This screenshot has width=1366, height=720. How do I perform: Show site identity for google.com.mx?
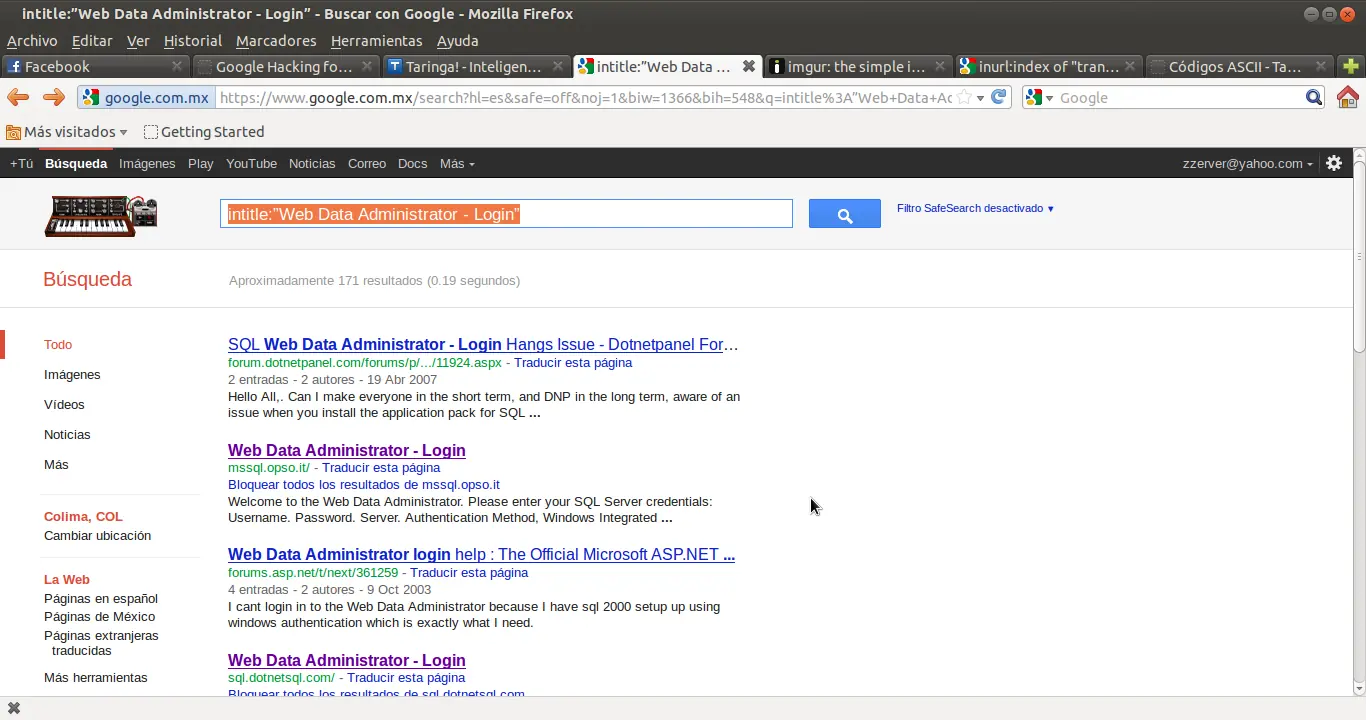[x=146, y=97]
